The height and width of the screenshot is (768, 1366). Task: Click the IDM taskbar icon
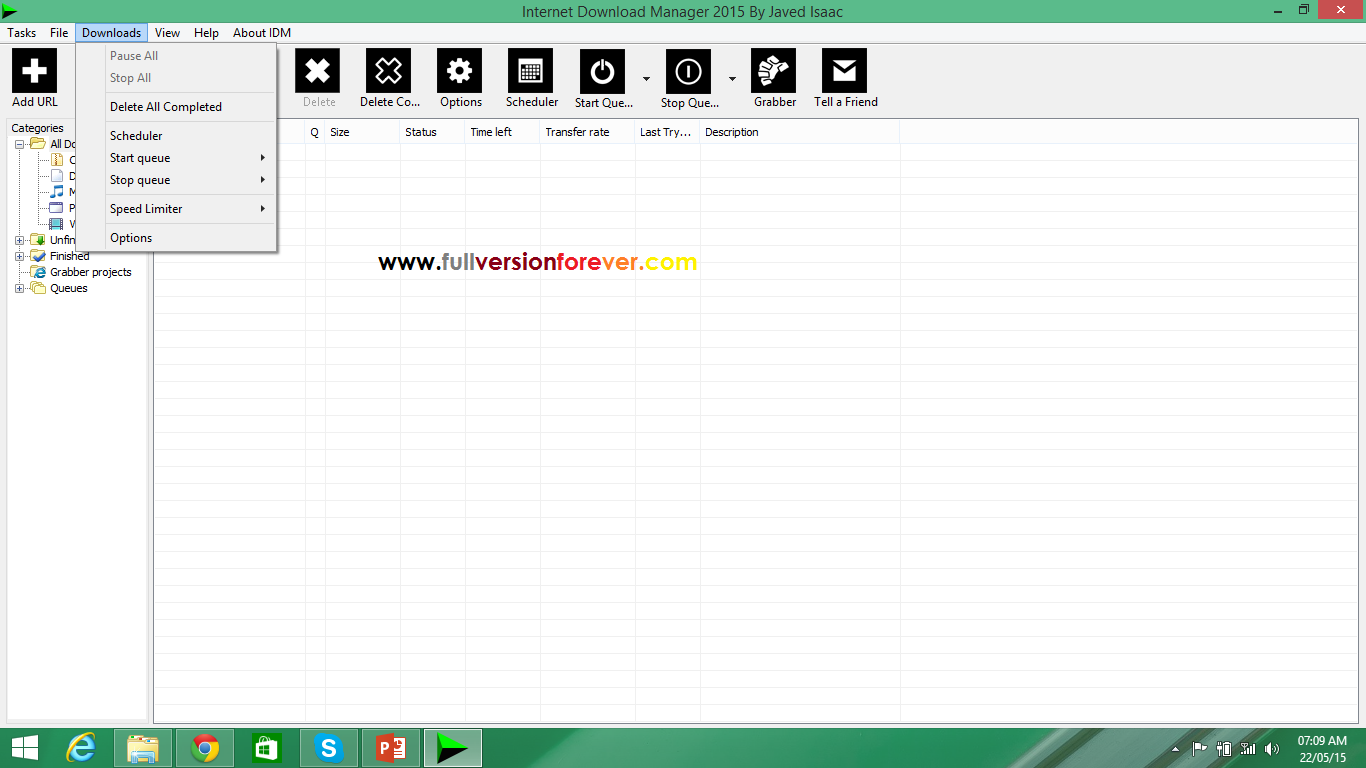(x=453, y=748)
